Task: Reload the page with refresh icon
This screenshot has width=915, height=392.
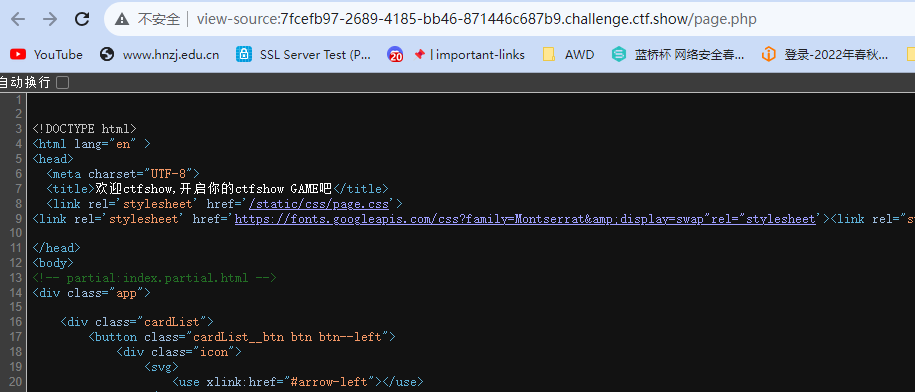Action: [82, 19]
